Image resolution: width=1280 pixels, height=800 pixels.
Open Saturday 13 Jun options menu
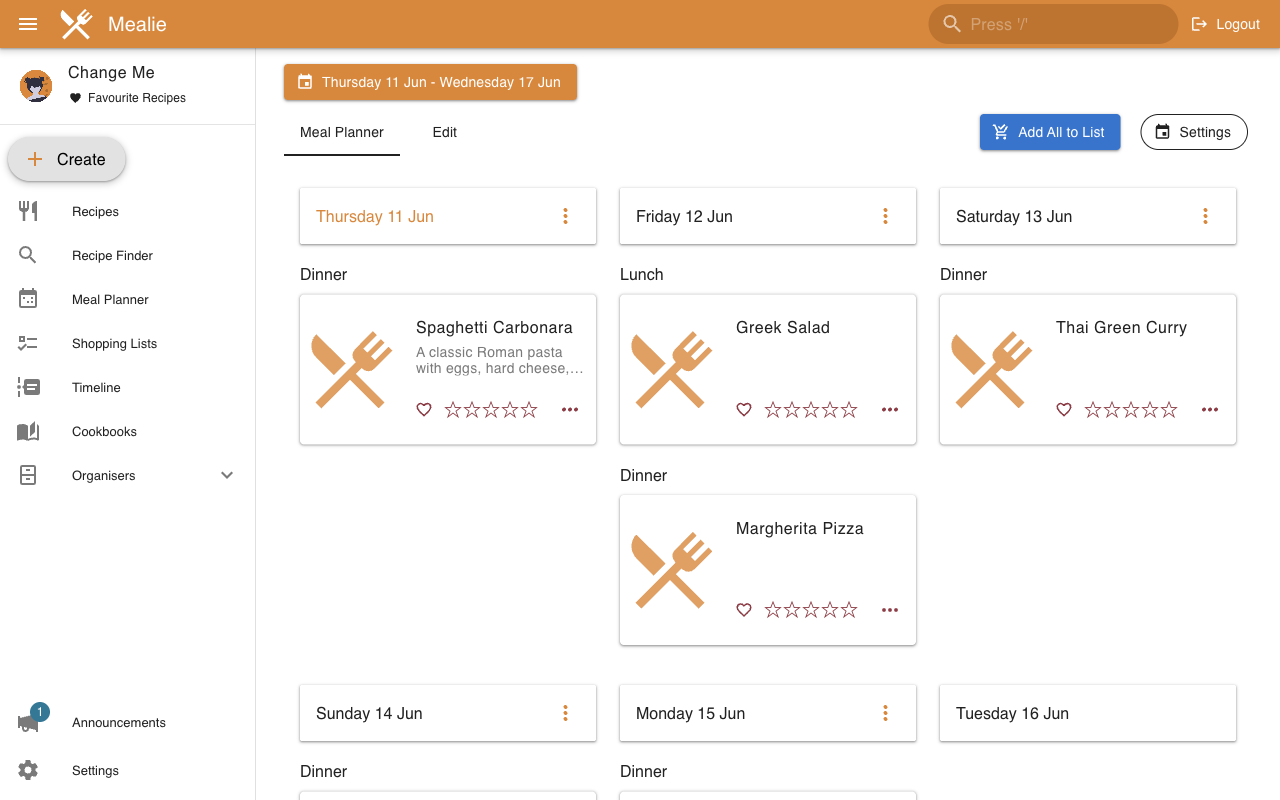(x=1205, y=216)
